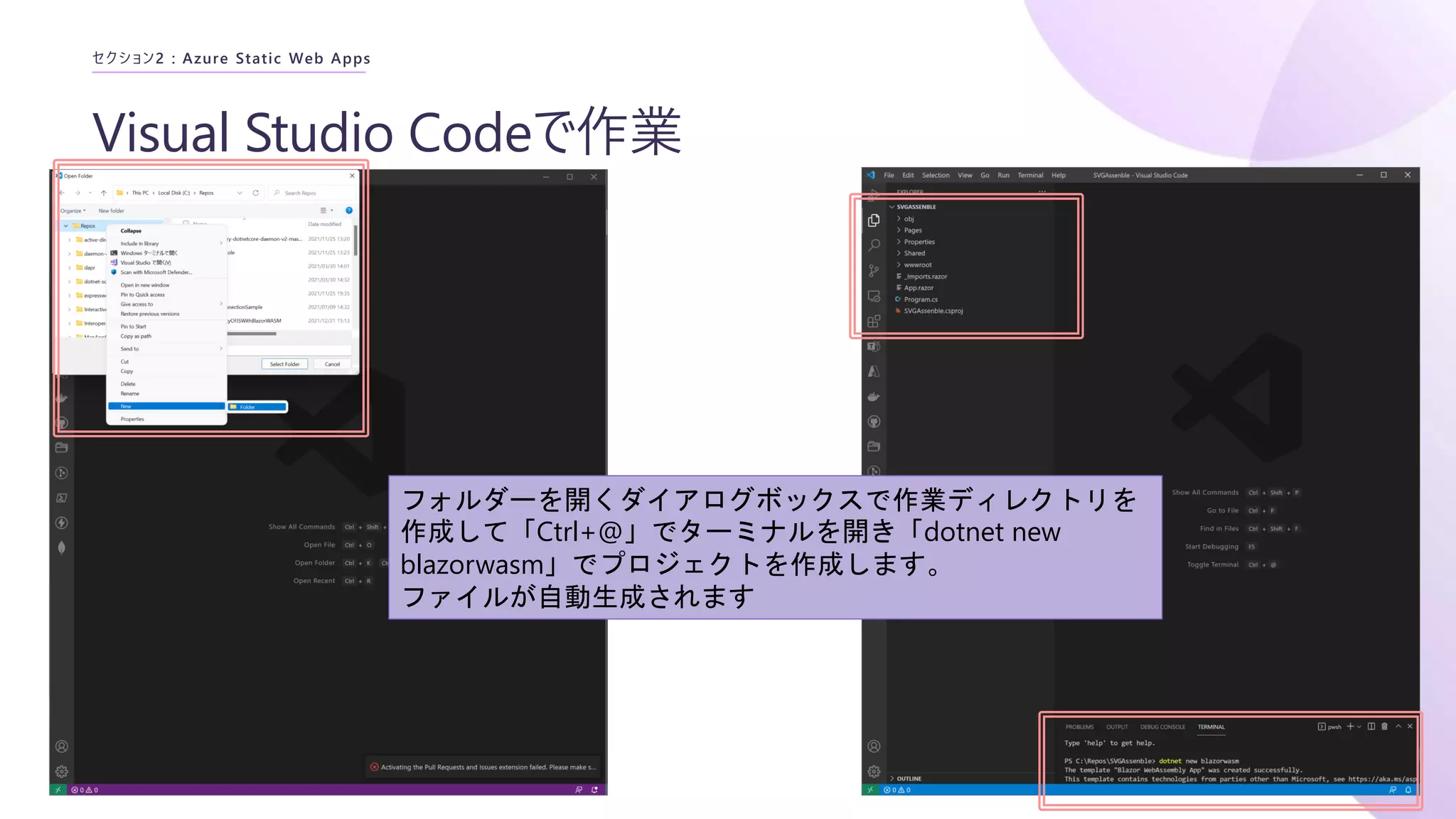Expand the wwwroot folder
This screenshot has height=819, width=1456.
pyautogui.click(x=917, y=264)
